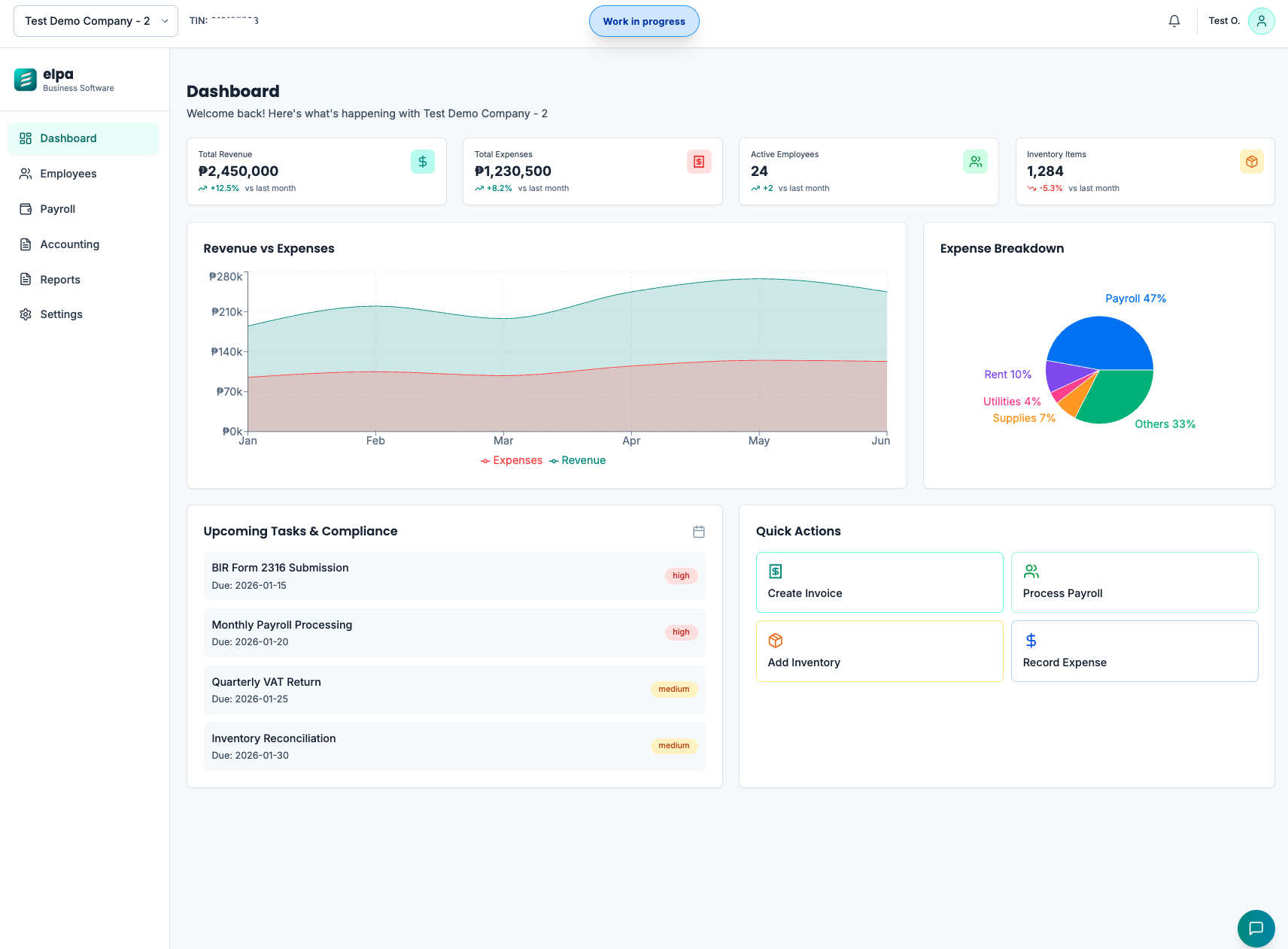
Task: Toggle Expenses series in chart legend
Action: coord(512,460)
